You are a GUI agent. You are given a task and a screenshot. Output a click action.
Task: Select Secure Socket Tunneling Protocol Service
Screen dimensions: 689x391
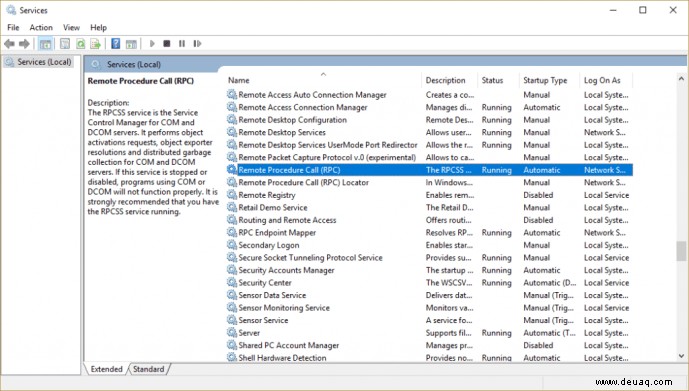pos(310,257)
